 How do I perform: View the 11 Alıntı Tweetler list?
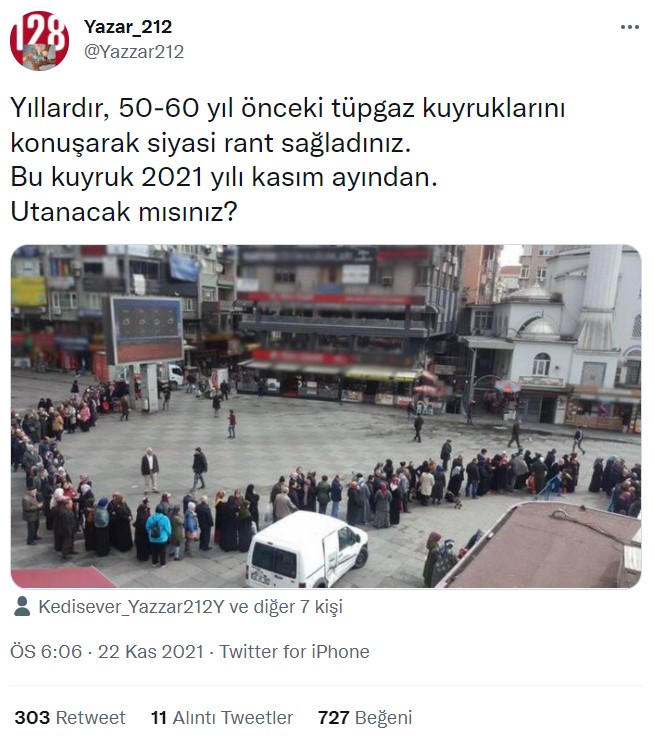click(221, 718)
